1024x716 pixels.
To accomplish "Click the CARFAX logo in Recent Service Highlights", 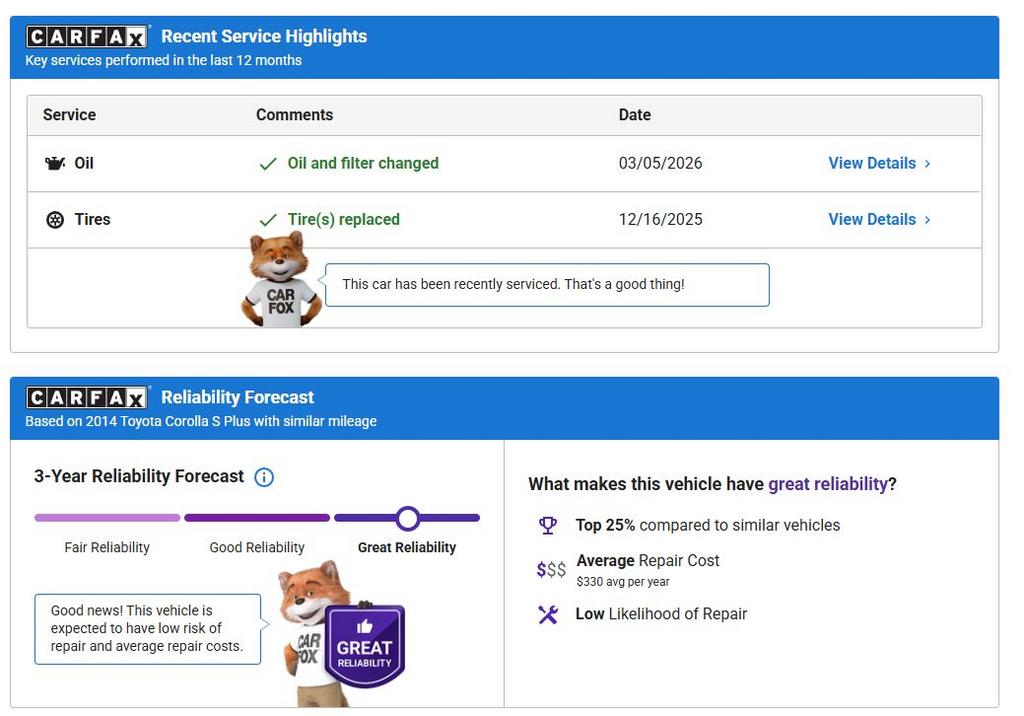I will click(x=87, y=37).
